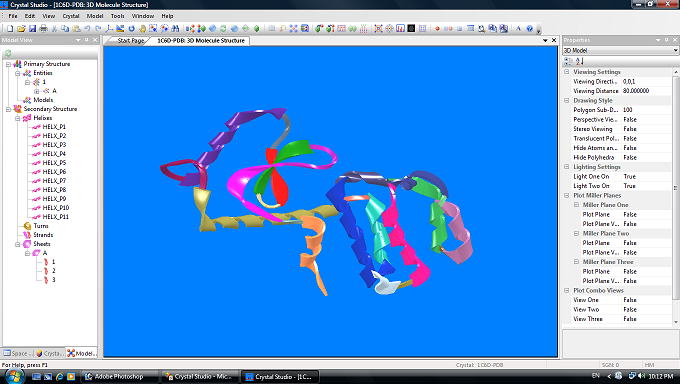Toggle the Perspective View False value
Viewport: 680px width, 384px height.
pyautogui.click(x=630, y=119)
